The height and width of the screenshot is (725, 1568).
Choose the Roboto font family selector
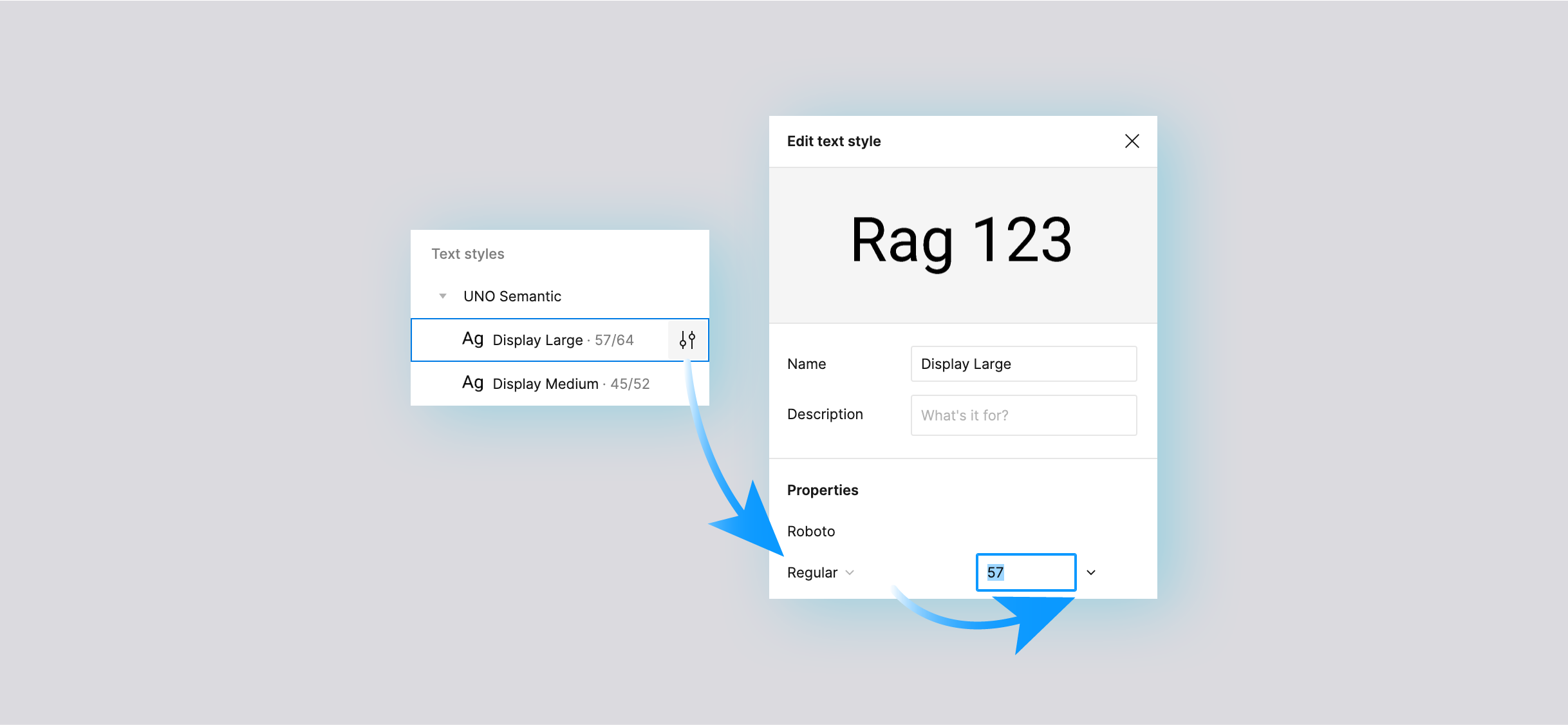tap(811, 531)
